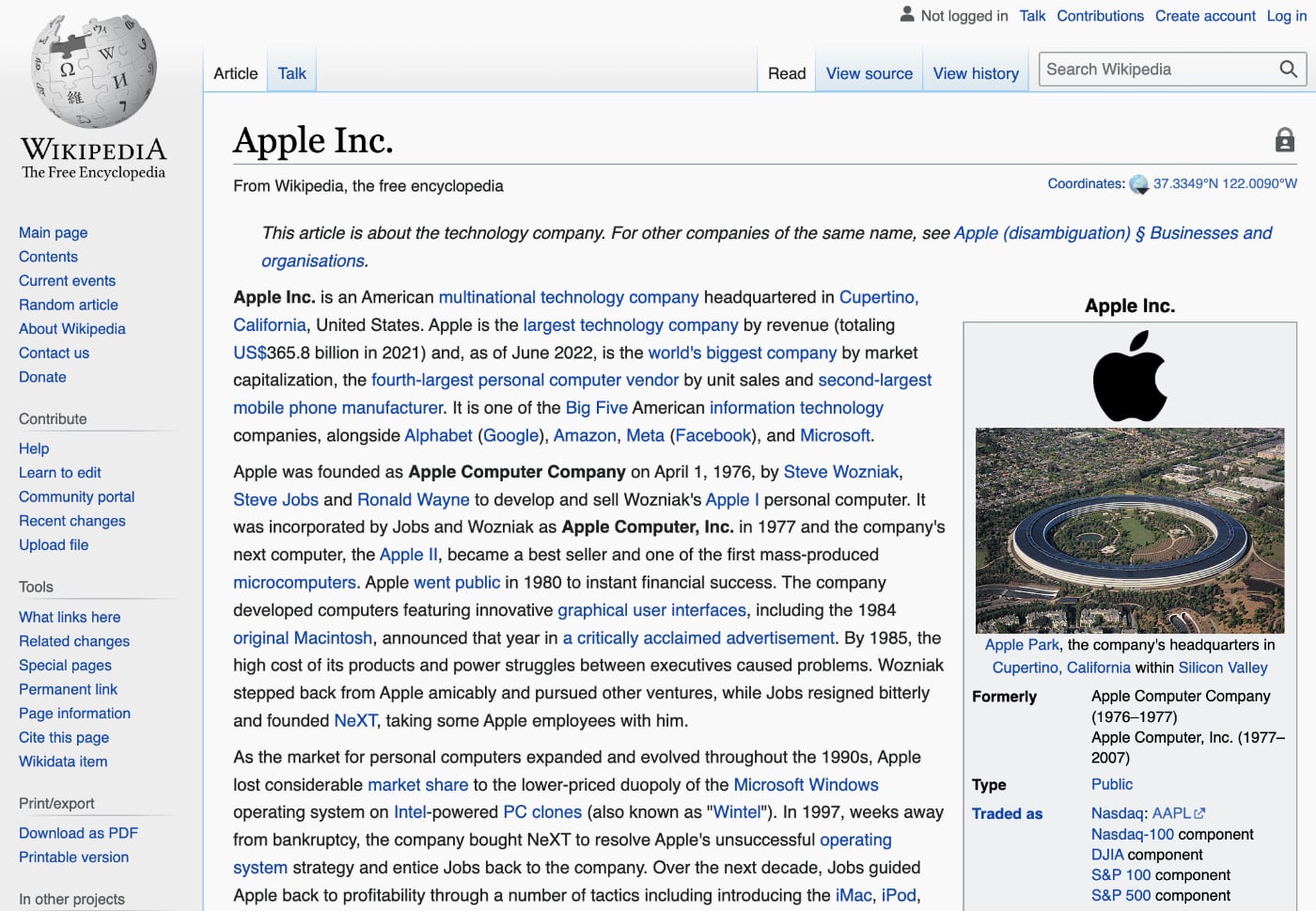Open the Microsoft Windows link
Image resolution: width=1316 pixels, height=911 pixels.
click(x=806, y=785)
